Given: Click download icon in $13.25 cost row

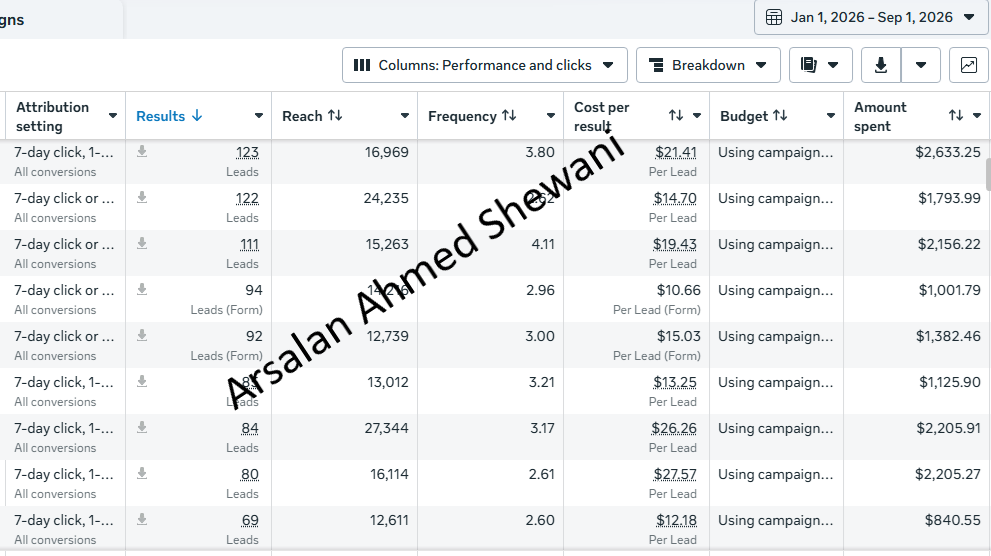Looking at the screenshot, I should pos(142,382).
